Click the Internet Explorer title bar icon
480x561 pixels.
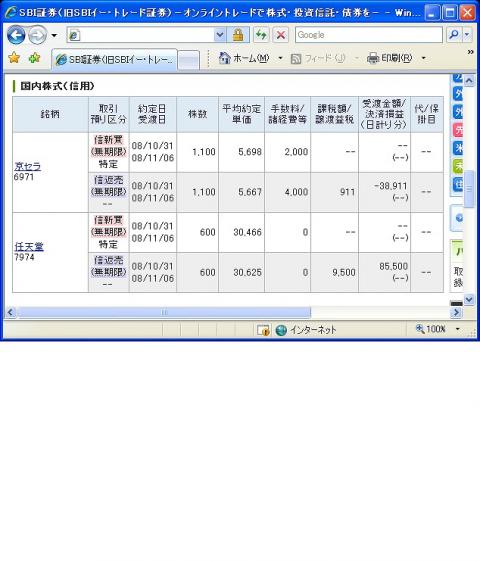(x=11, y=13)
